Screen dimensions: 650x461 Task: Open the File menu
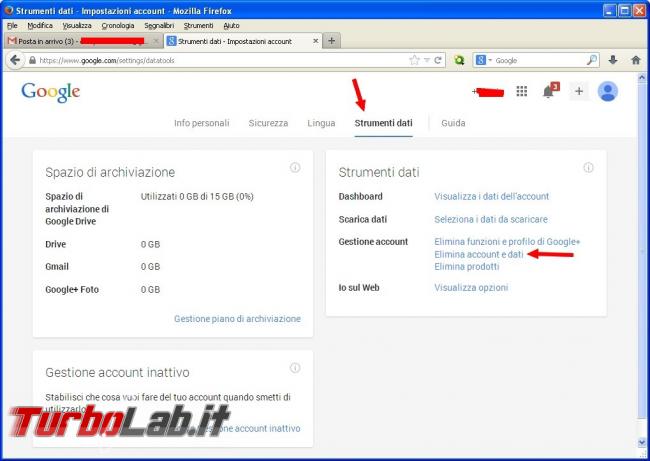pyautogui.click(x=12, y=26)
